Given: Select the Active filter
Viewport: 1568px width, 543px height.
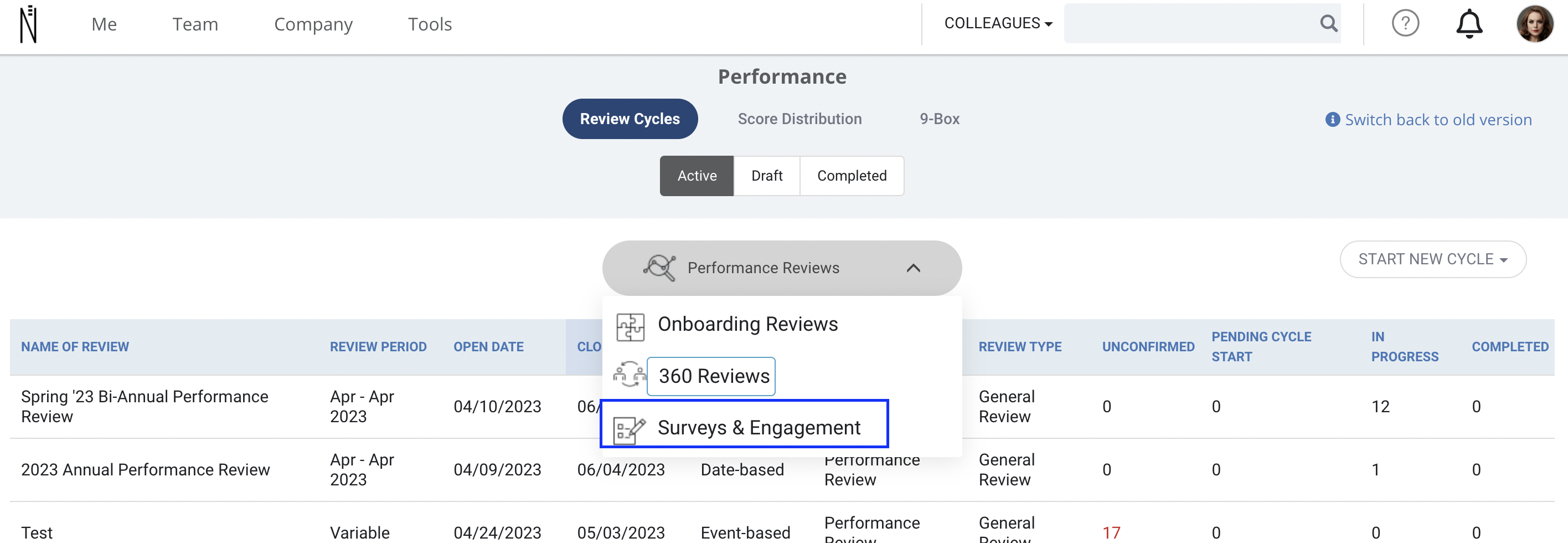Looking at the screenshot, I should coord(697,176).
